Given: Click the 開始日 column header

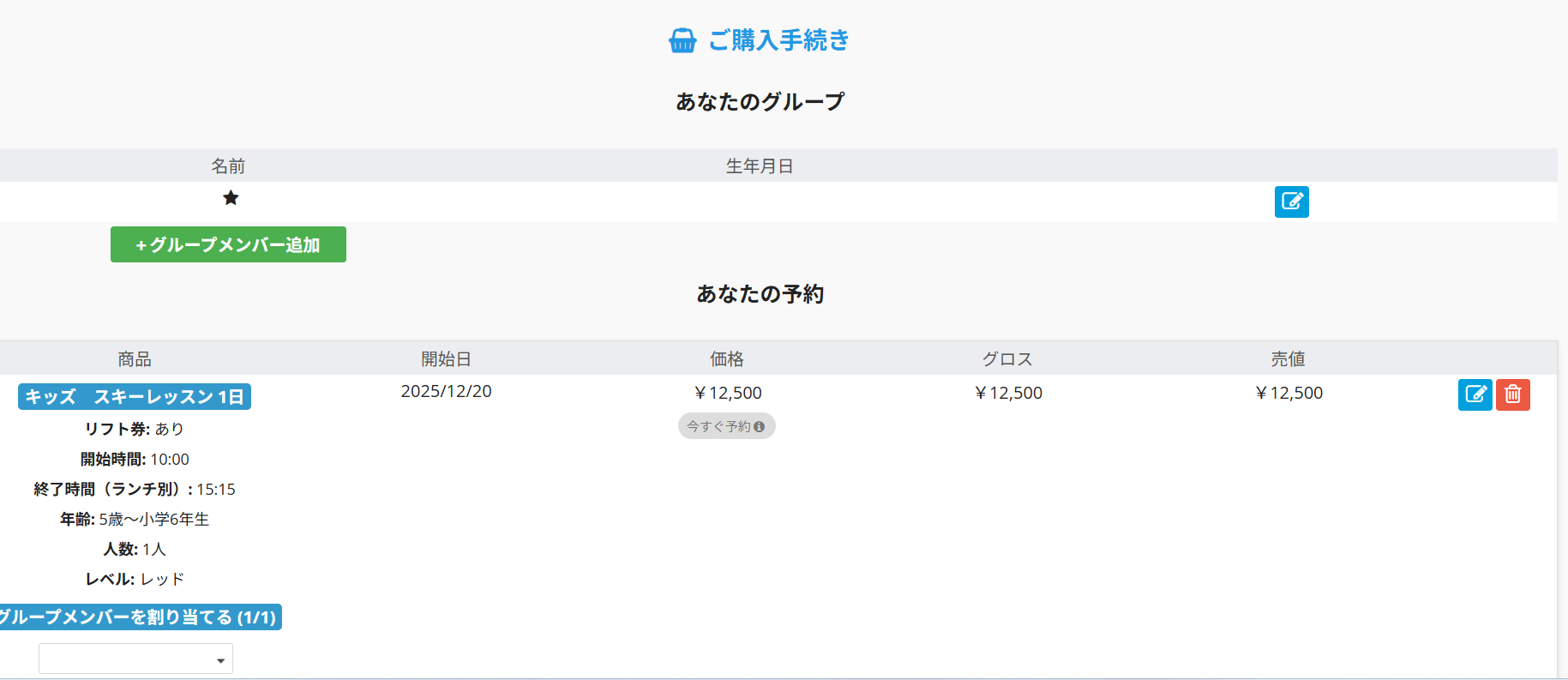Looking at the screenshot, I should (x=446, y=358).
